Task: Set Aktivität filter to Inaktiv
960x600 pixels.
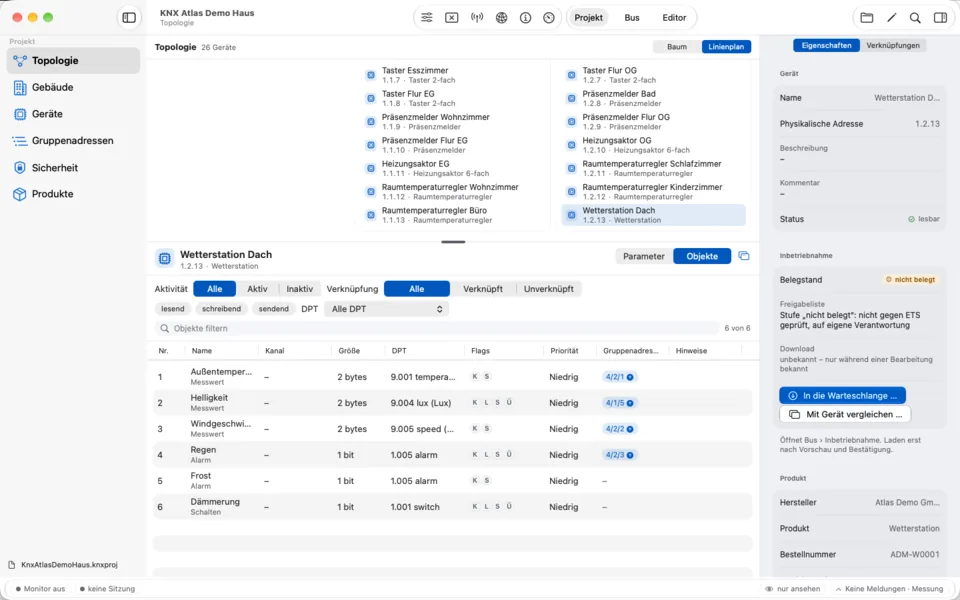Action: pyautogui.click(x=299, y=289)
